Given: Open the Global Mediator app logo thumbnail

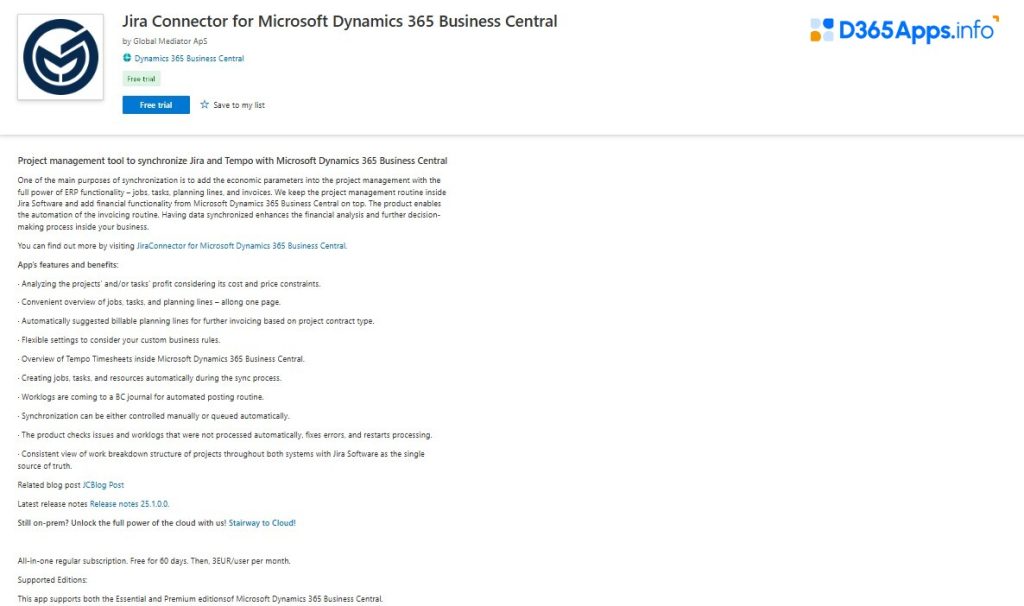Looking at the screenshot, I should 60,57.
